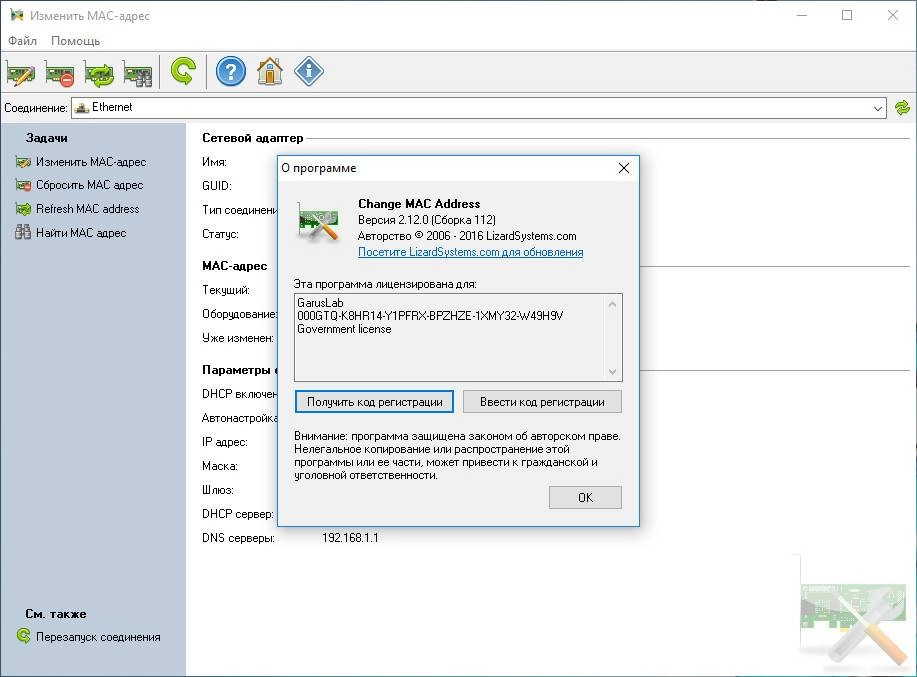This screenshot has width=917, height=677.
Task: Click the home page house icon
Action: click(x=270, y=72)
